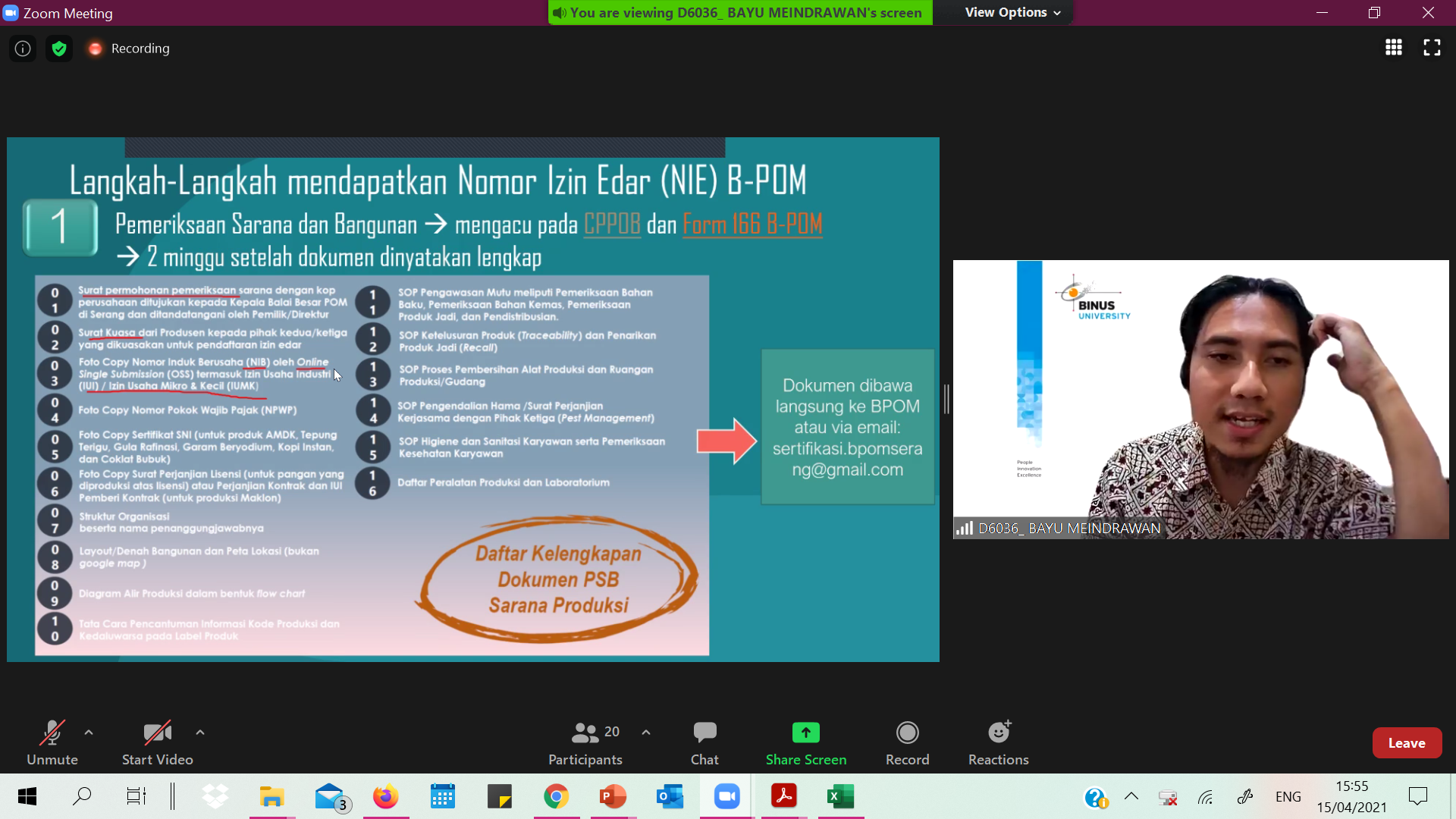This screenshot has width=1456, height=819.
Task: Start recording with Record button
Action: (908, 743)
